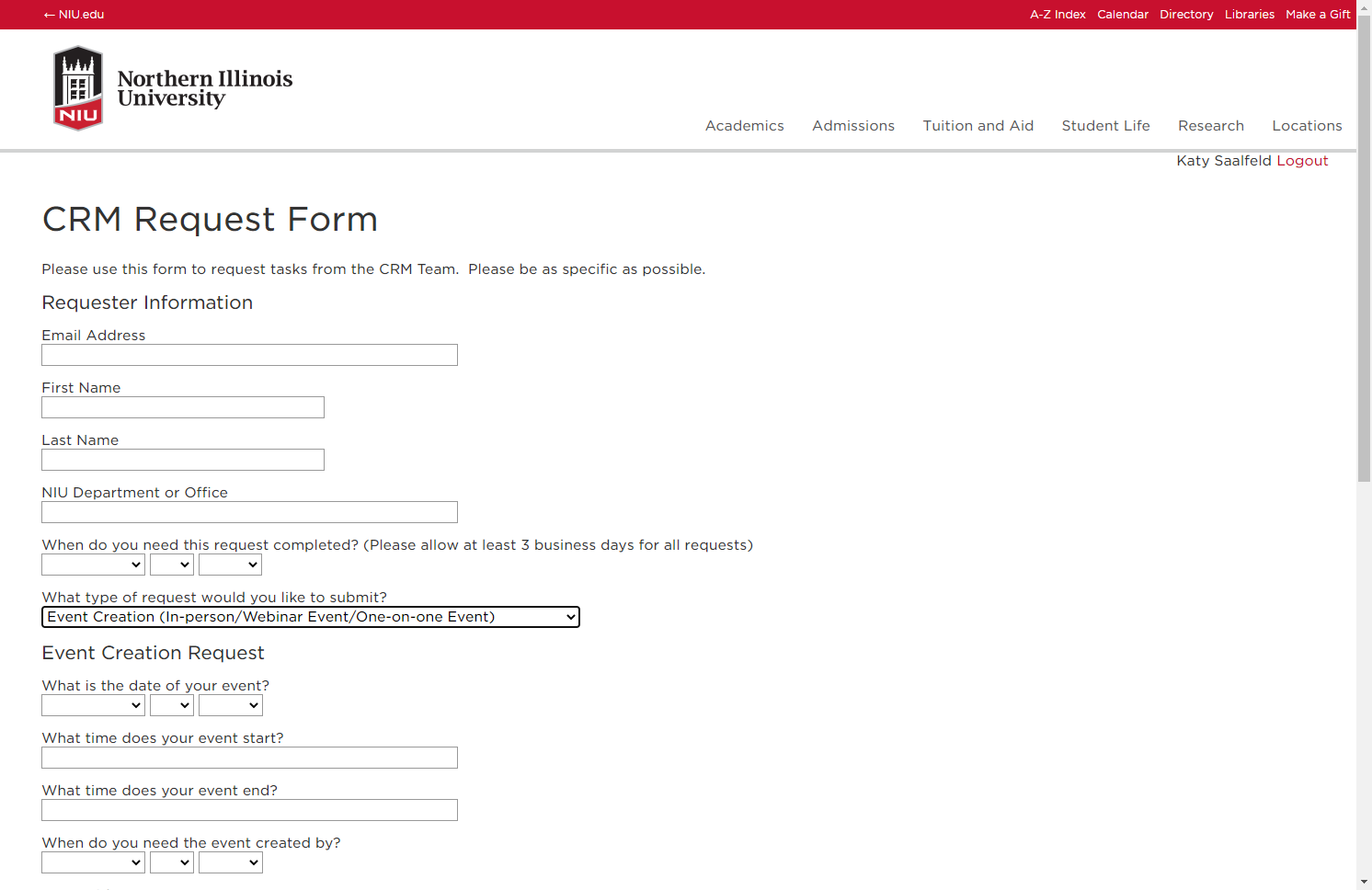Image resolution: width=1372 pixels, height=890 pixels.
Task: Open request completion day dropdown
Action: [x=172, y=565]
